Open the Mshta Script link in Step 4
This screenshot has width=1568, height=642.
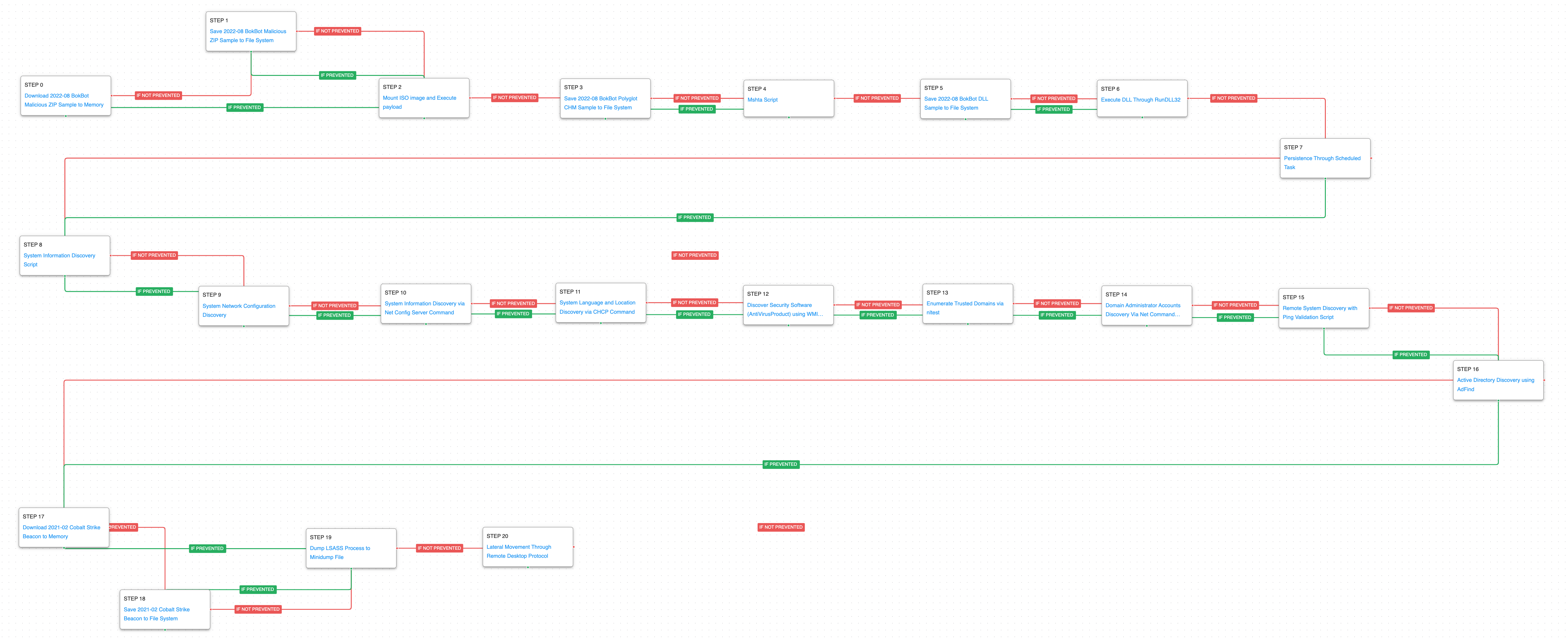(x=762, y=100)
